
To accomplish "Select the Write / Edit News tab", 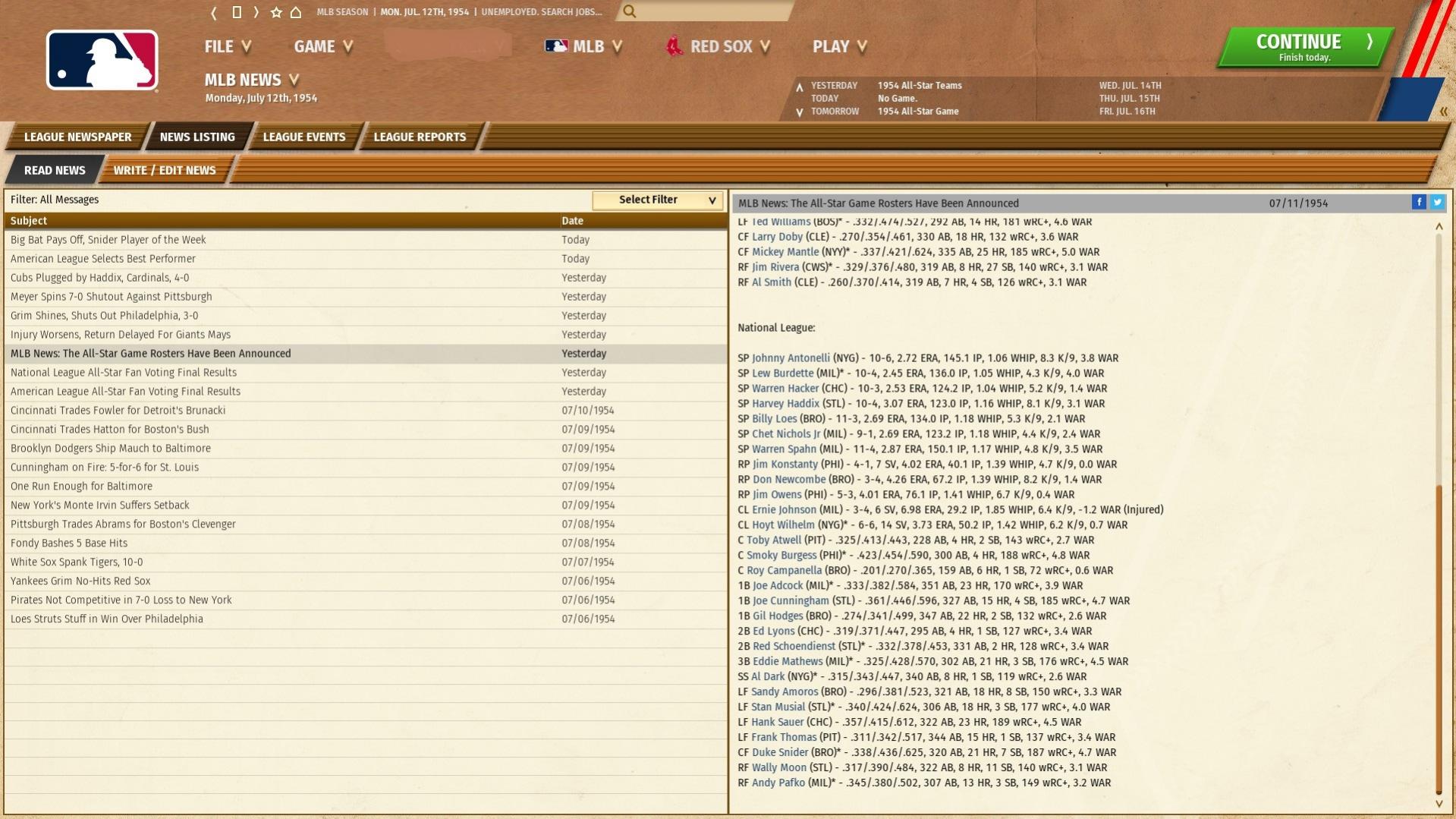I will [x=165, y=170].
